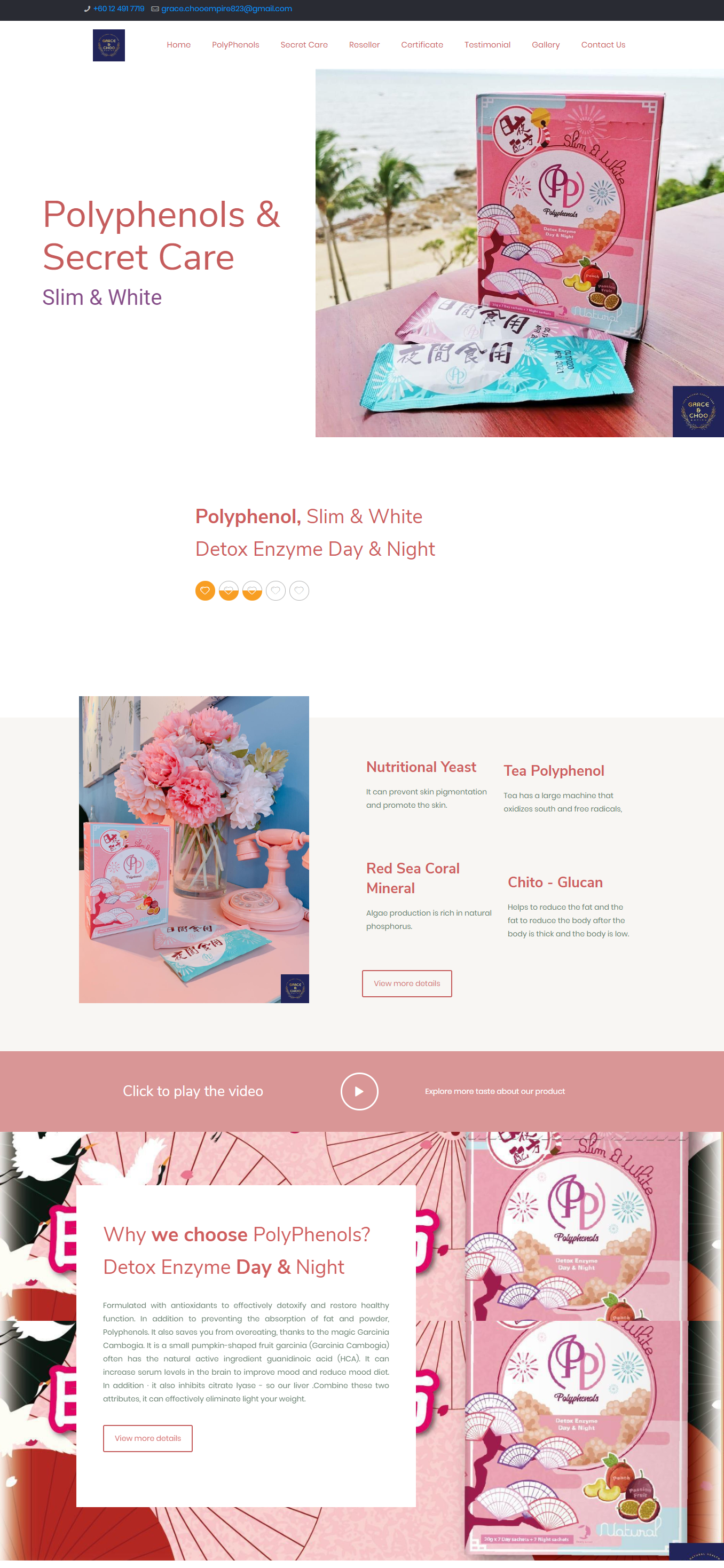Click the +60 12 491 7719 phone link
The image size is (724, 1568).
[x=119, y=9]
